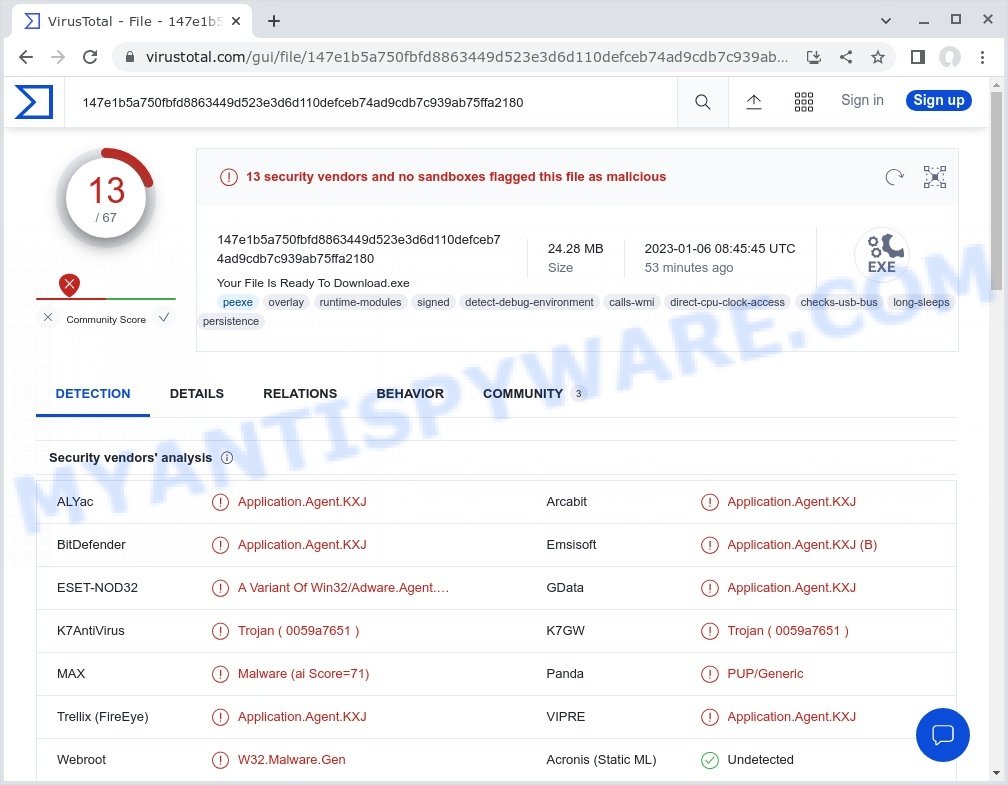This screenshot has width=1008, height=785.
Task: Click the persistence tag
Action: [x=231, y=321]
